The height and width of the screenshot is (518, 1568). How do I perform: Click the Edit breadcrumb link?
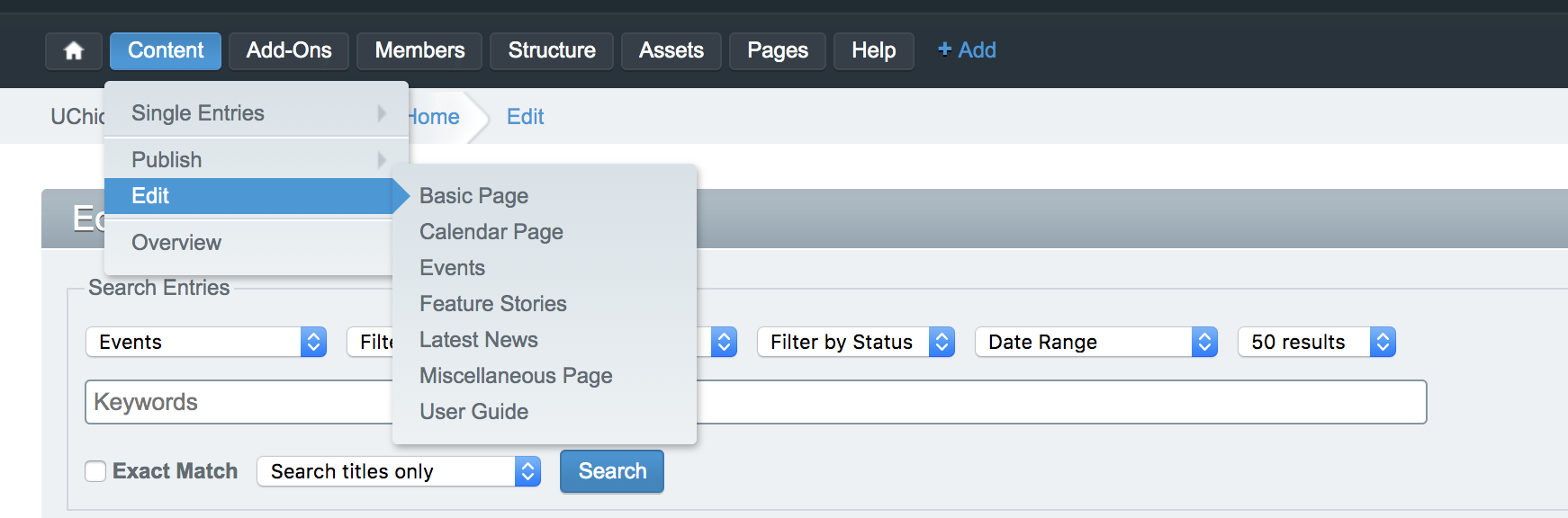tap(525, 117)
